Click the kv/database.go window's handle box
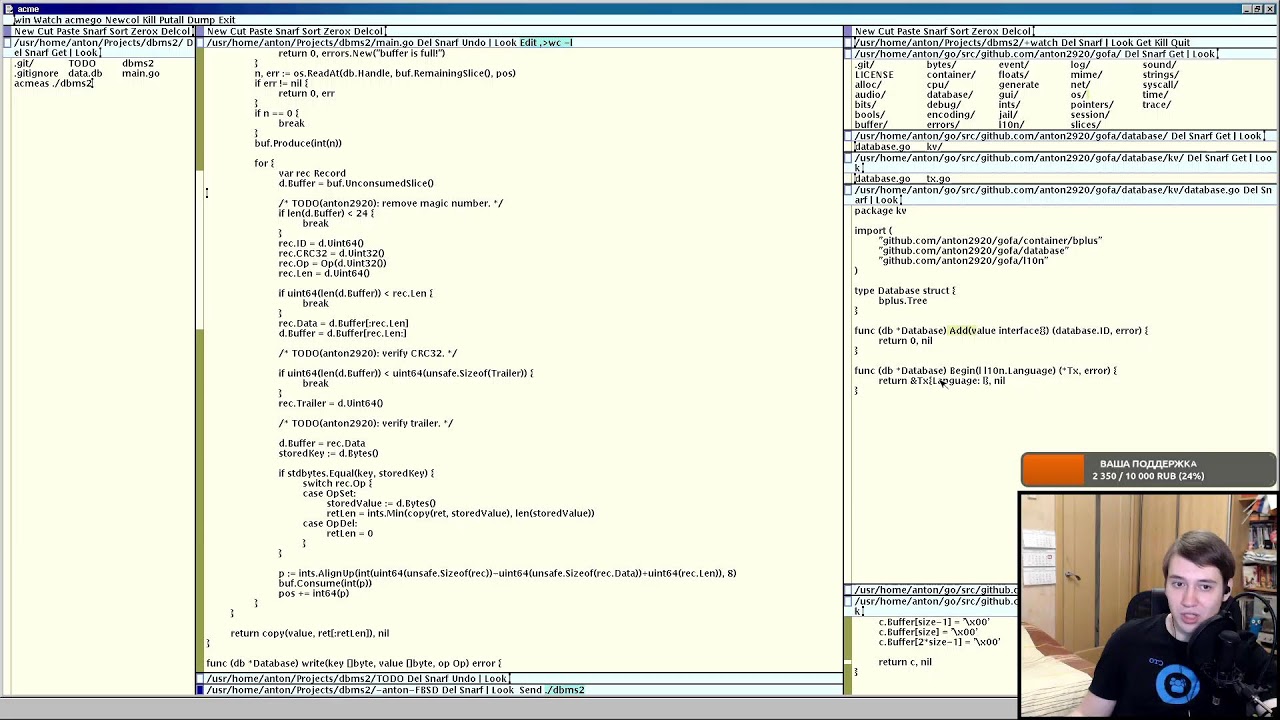1280x720 pixels. point(848,190)
